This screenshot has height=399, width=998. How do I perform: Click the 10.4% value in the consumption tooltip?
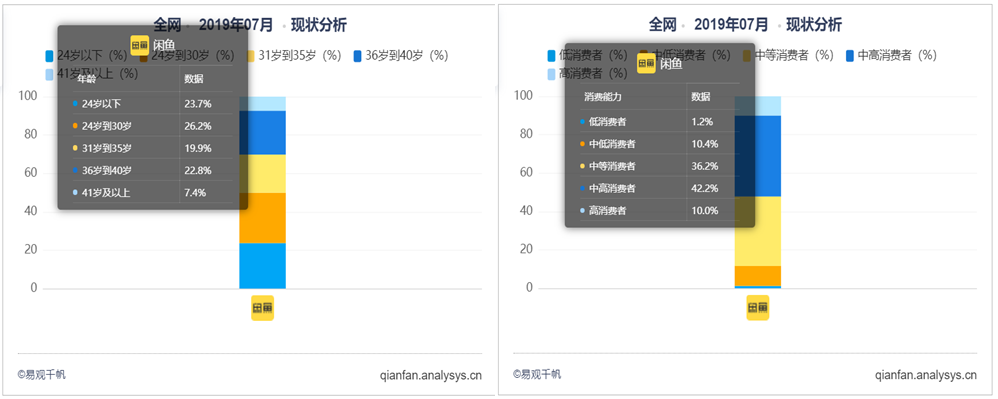705,144
